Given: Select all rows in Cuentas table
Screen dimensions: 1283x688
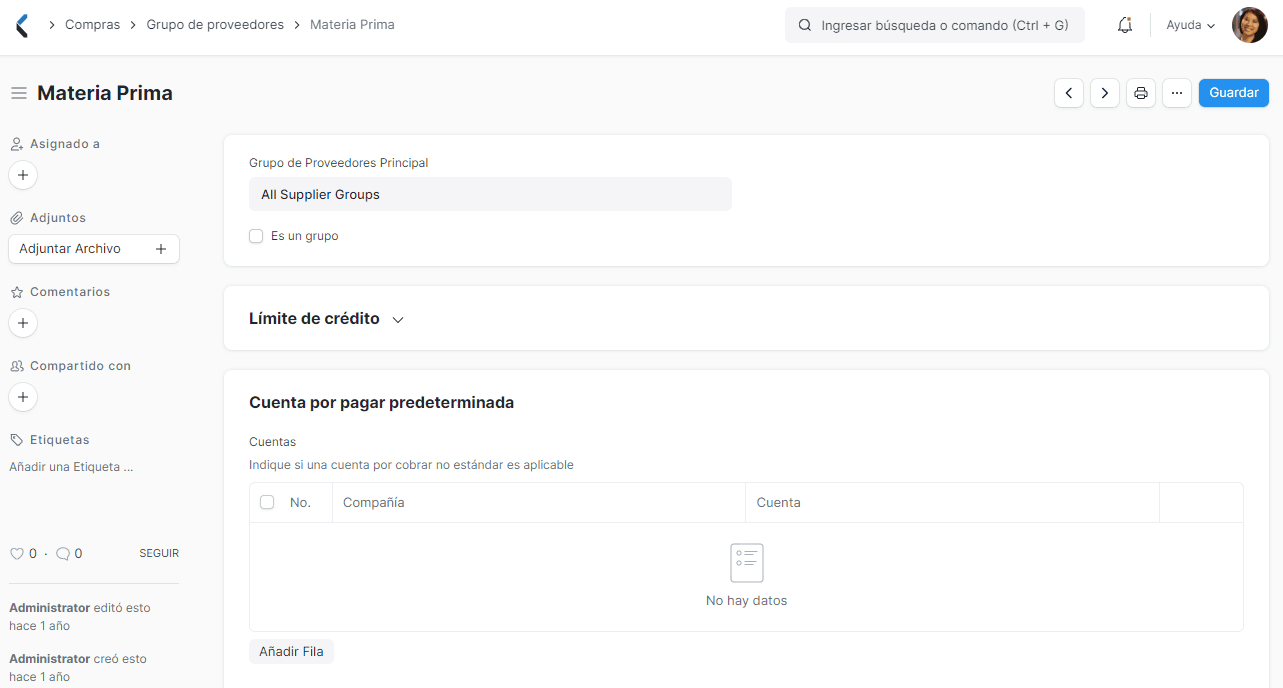Looking at the screenshot, I should (267, 502).
